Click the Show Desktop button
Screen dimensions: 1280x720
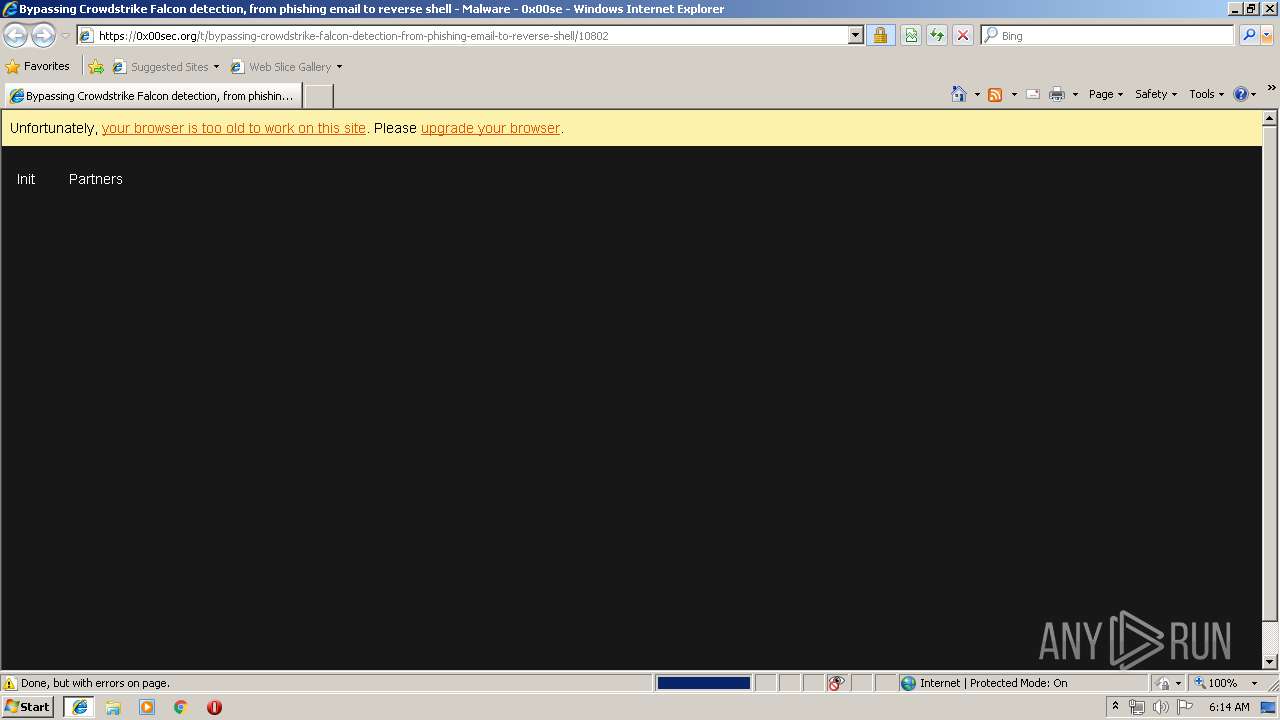pyautogui.click(x=1270, y=707)
